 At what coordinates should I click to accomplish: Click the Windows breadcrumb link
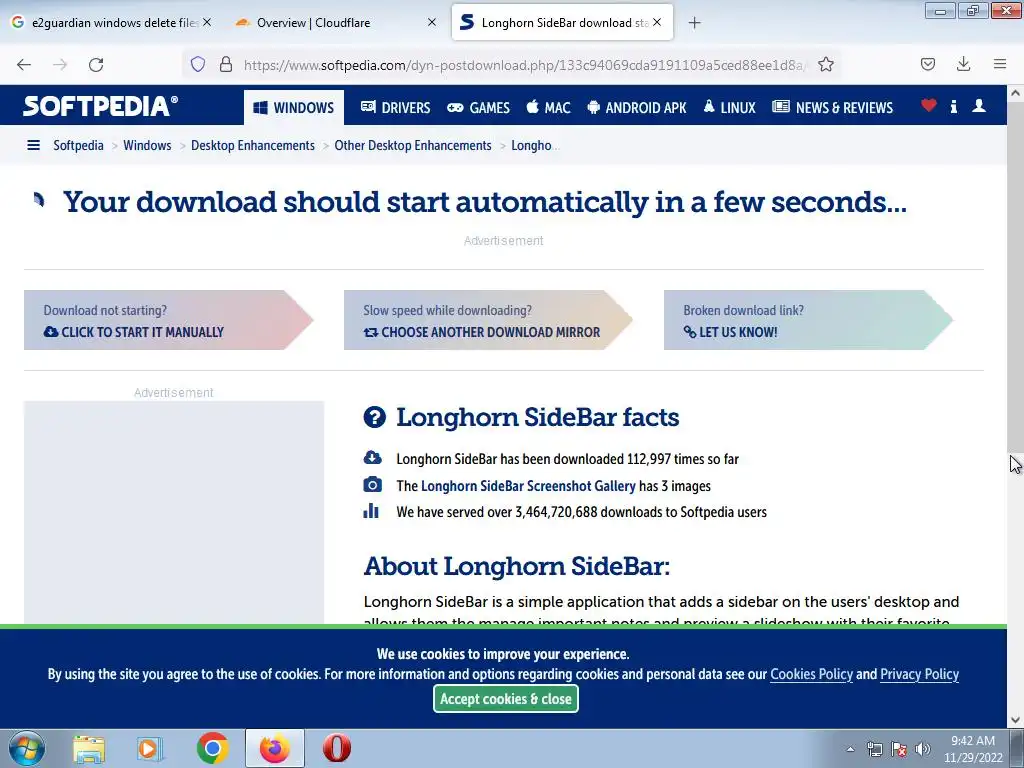(147, 145)
